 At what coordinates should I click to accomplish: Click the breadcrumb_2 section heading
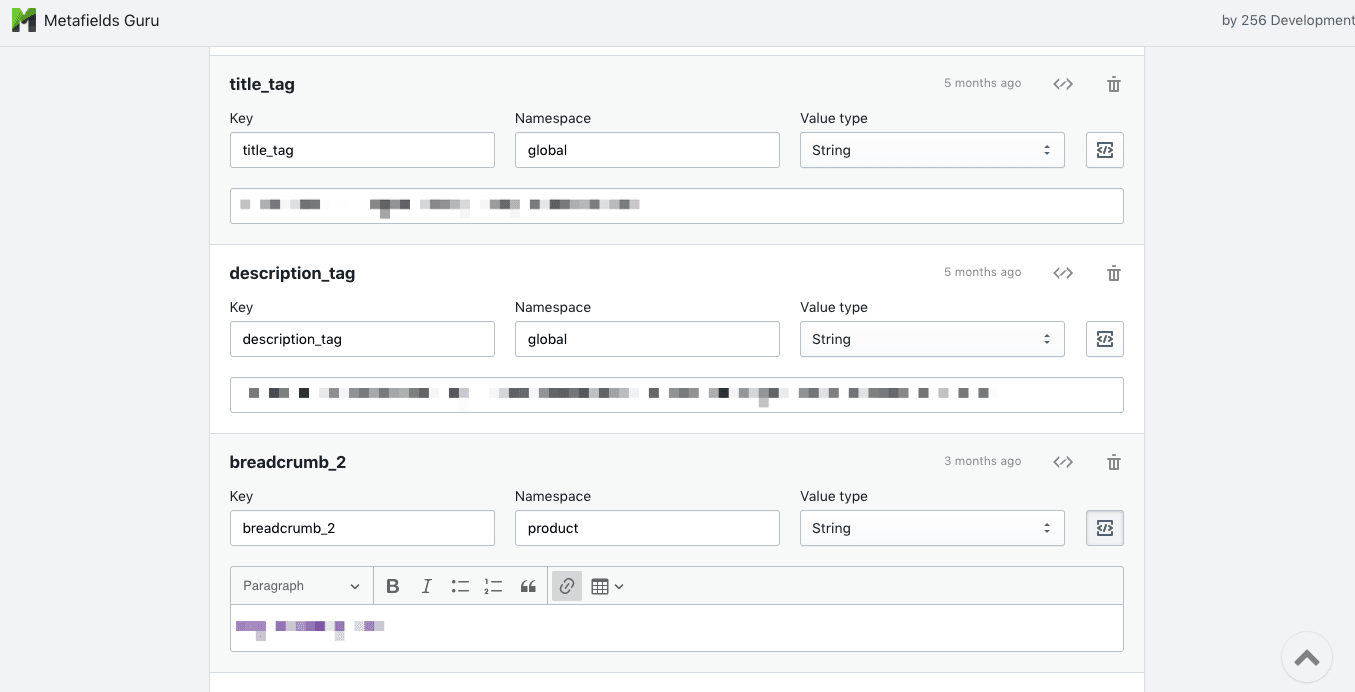288,462
